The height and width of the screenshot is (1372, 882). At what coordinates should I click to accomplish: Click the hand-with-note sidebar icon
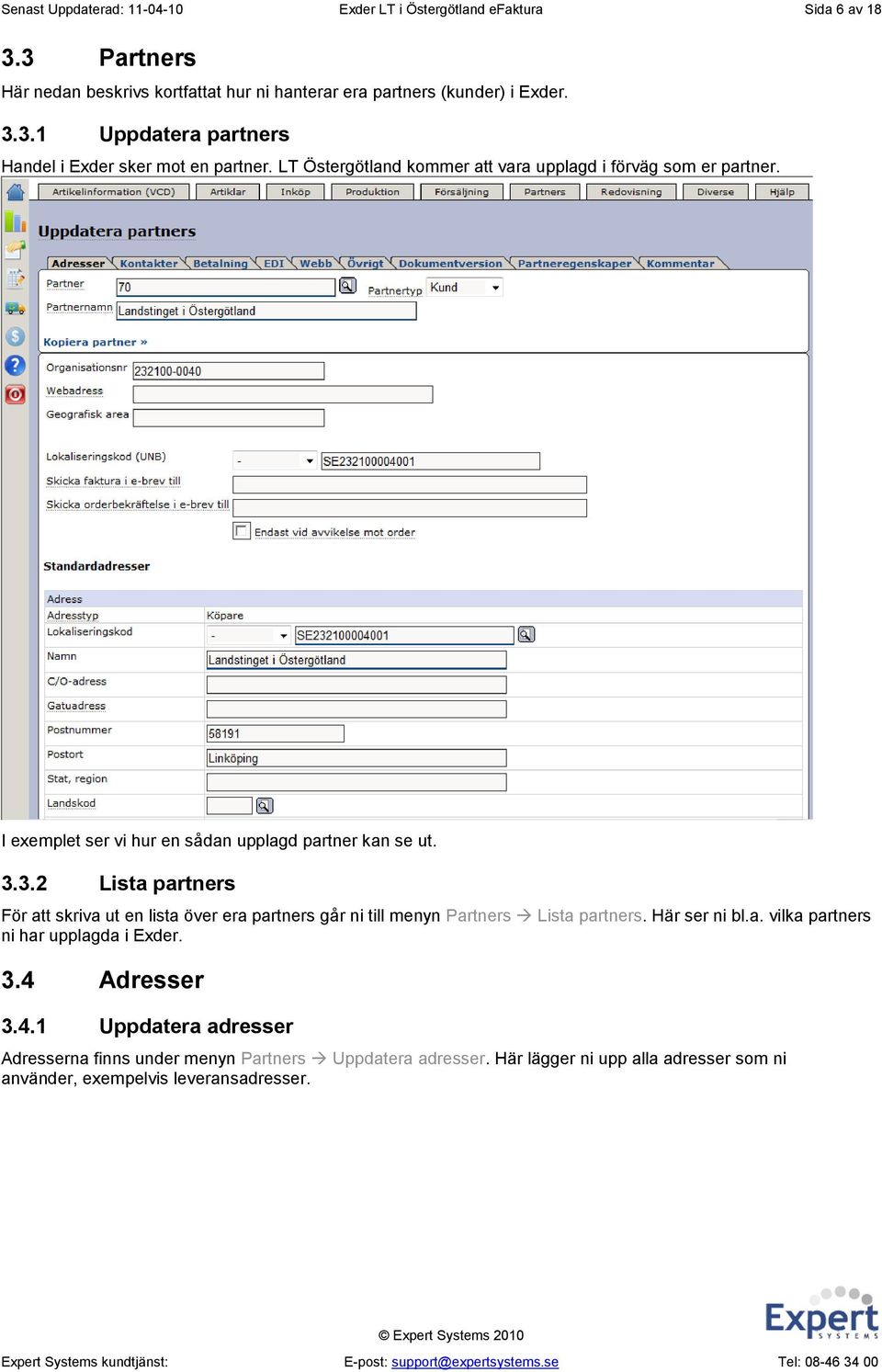(16, 249)
